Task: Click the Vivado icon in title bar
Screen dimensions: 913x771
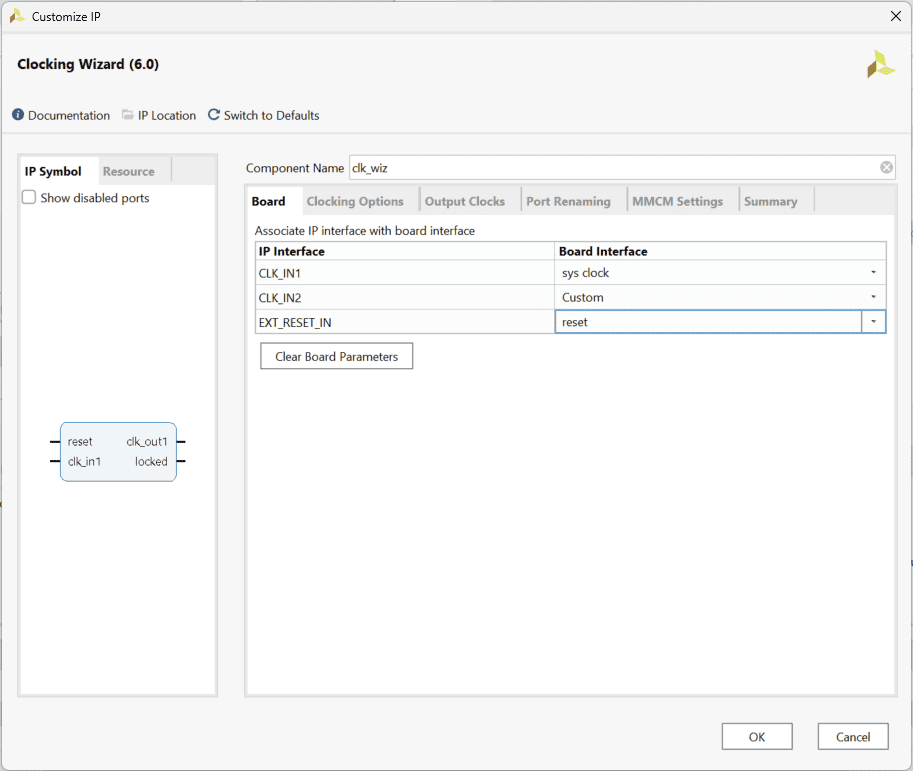Action: click(x=17, y=16)
